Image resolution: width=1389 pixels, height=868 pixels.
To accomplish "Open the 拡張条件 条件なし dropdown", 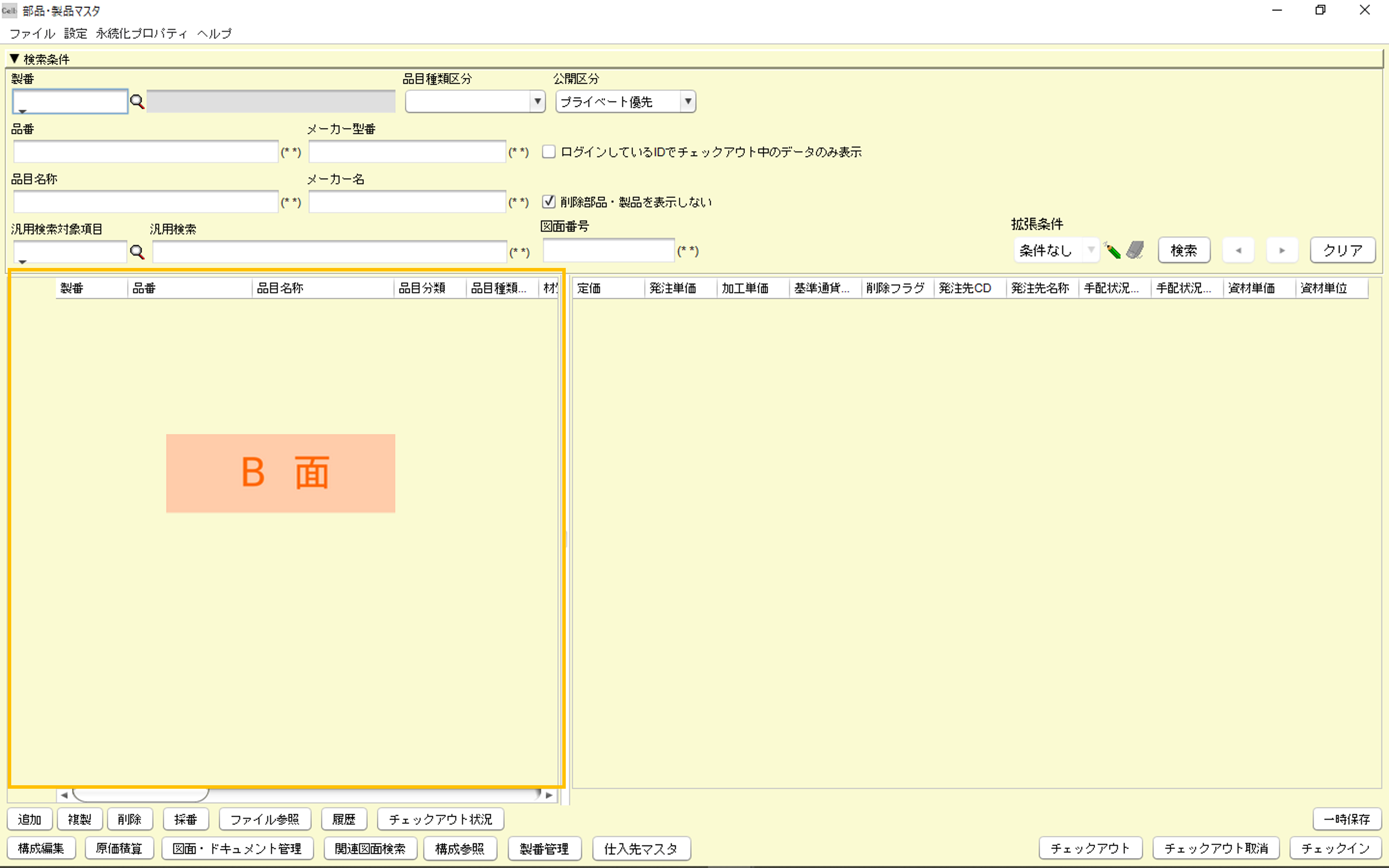I will point(1091,250).
